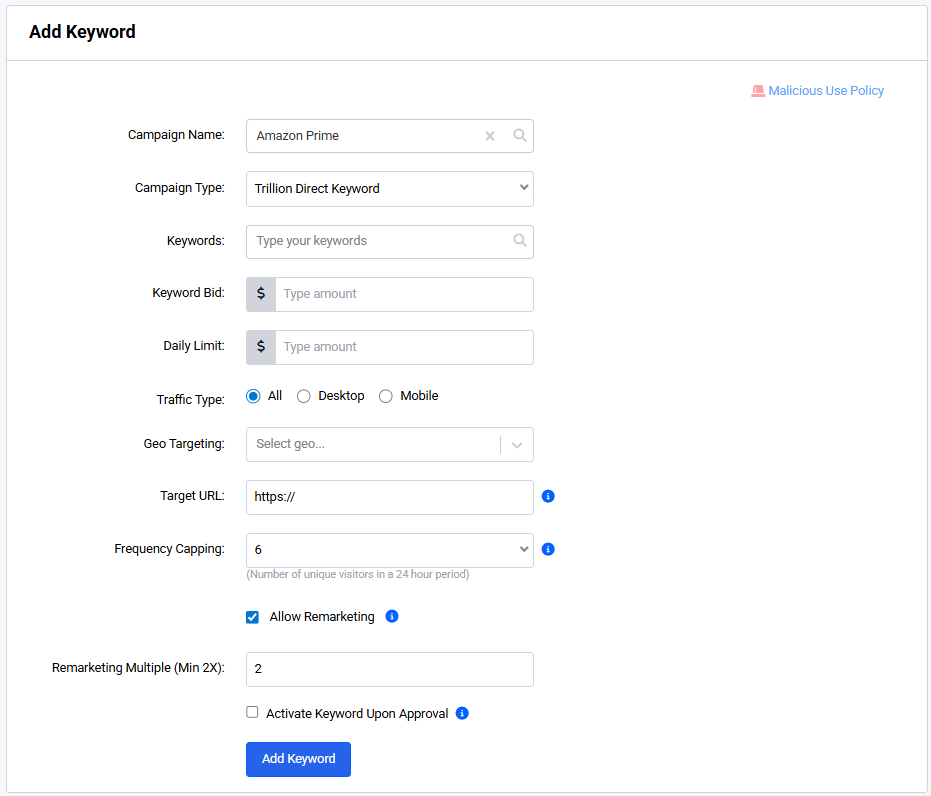Open the Frequency Capping dropdown
Image resolution: width=931 pixels, height=796 pixels.
(x=389, y=550)
